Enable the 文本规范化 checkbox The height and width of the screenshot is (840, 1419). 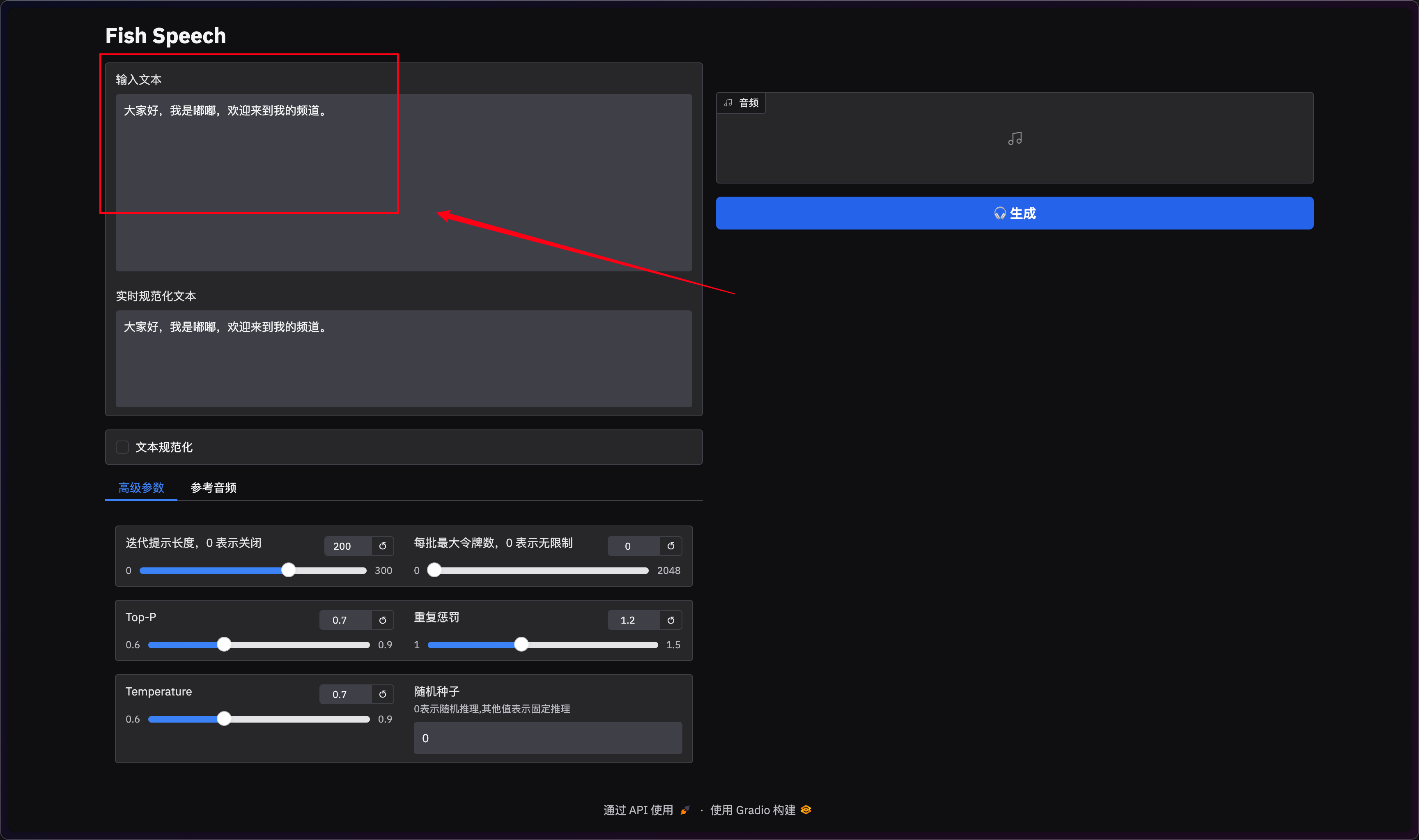pos(122,447)
